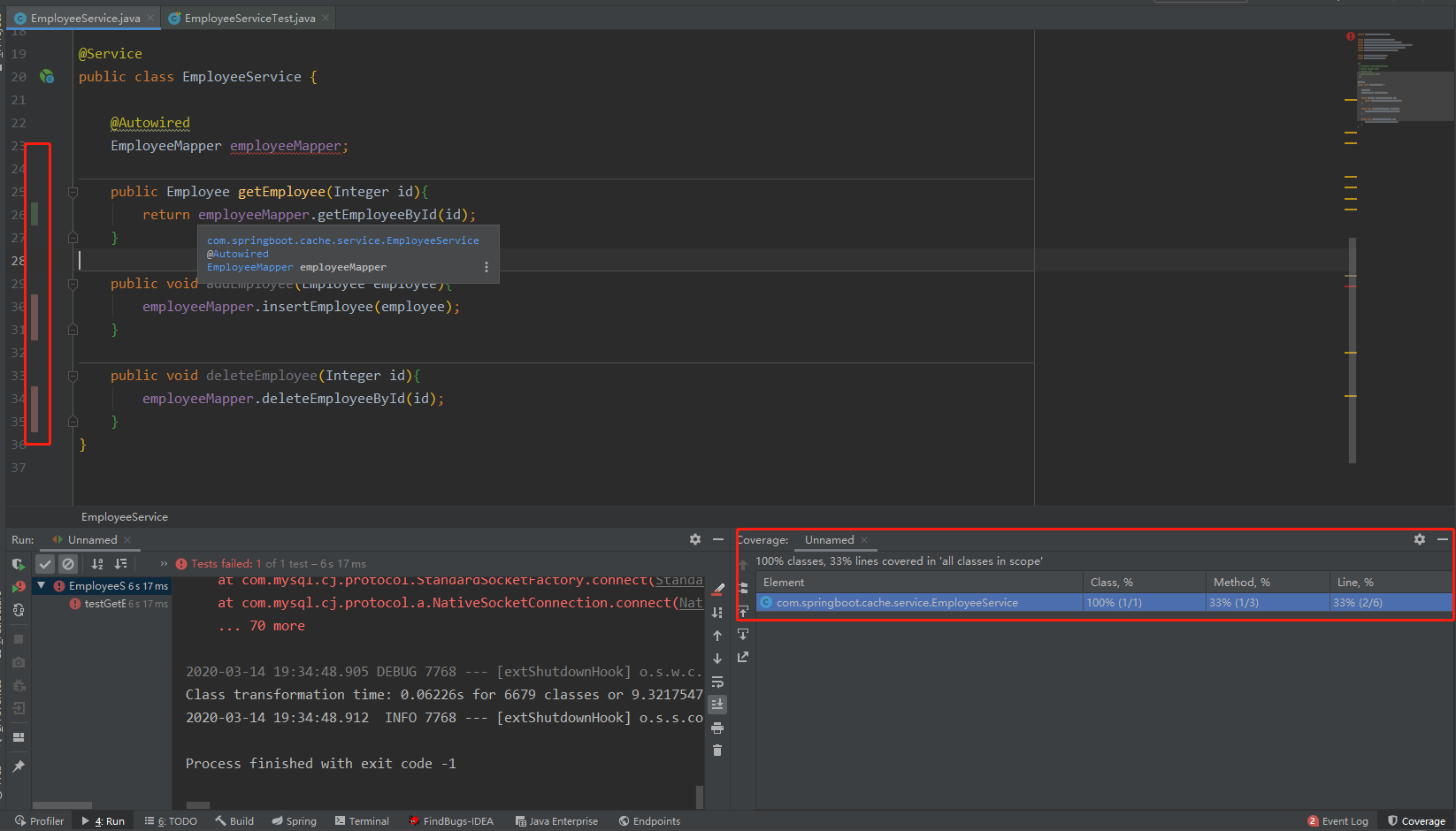The width and height of the screenshot is (1456, 831).
Task: Go to next stack trace down arrow
Action: tap(717, 659)
